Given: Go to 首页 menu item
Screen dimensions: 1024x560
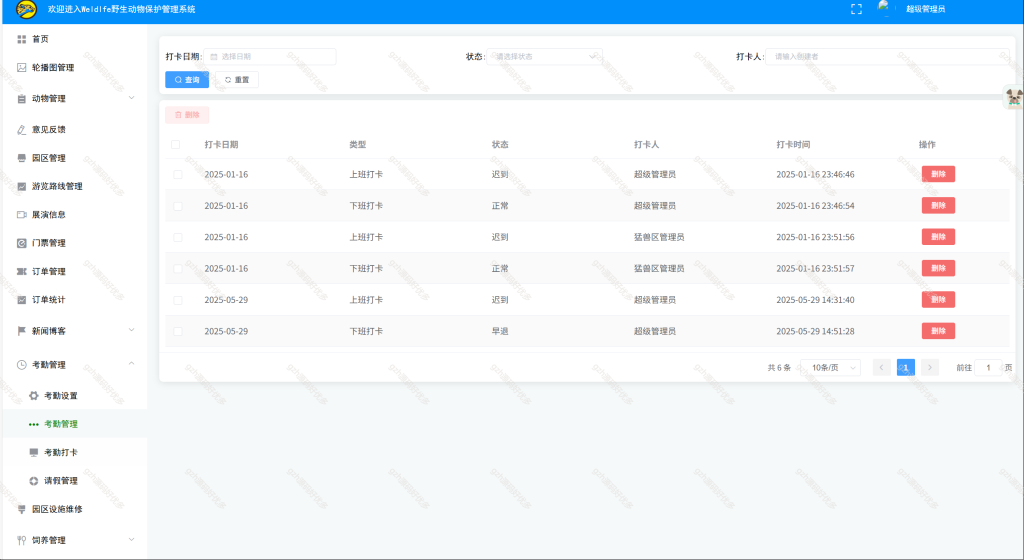Looking at the screenshot, I should click(x=74, y=39).
